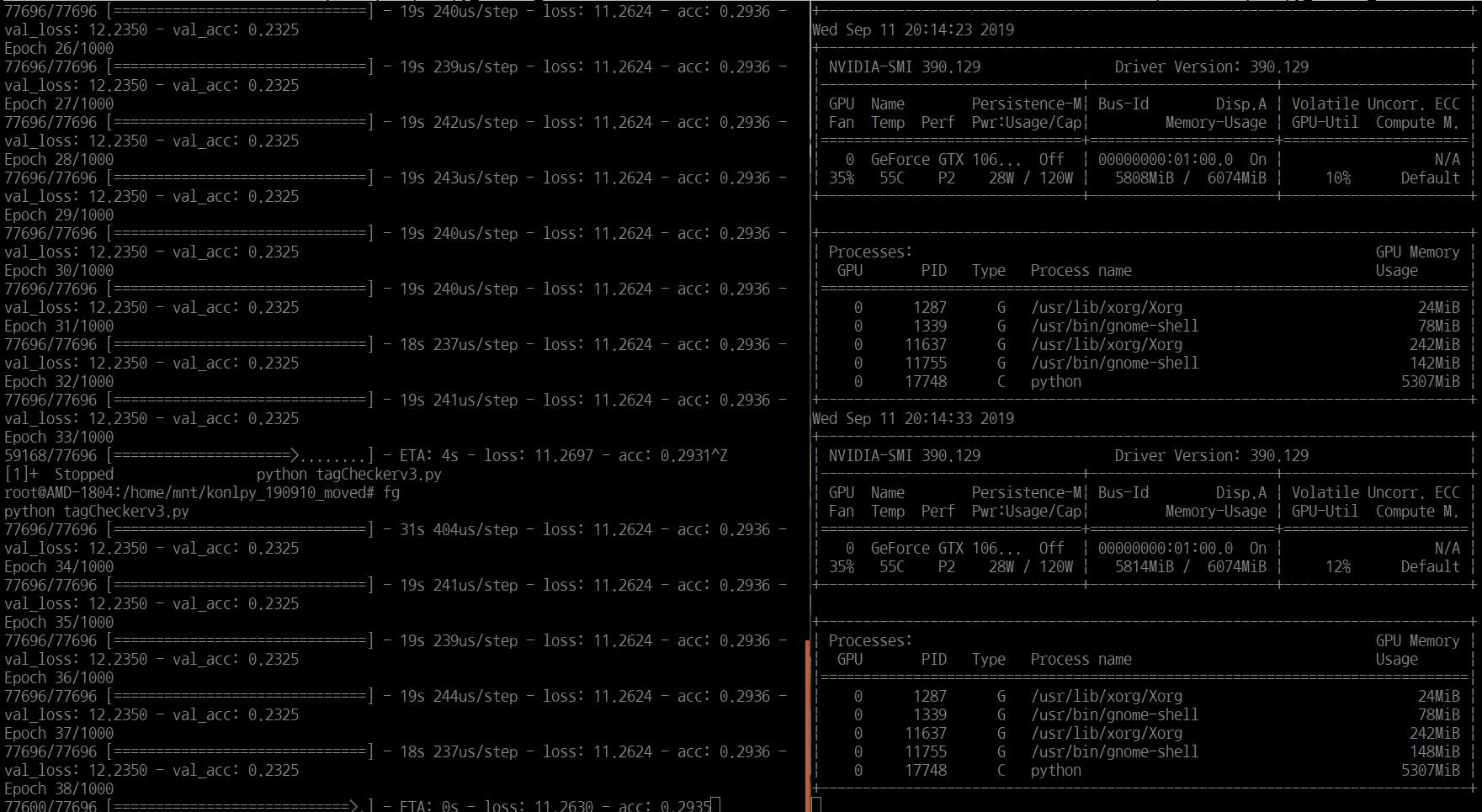This screenshot has width=1482, height=812.
Task: Click the "Epoch 33/1000" line
Action: pyautogui.click(x=59, y=438)
